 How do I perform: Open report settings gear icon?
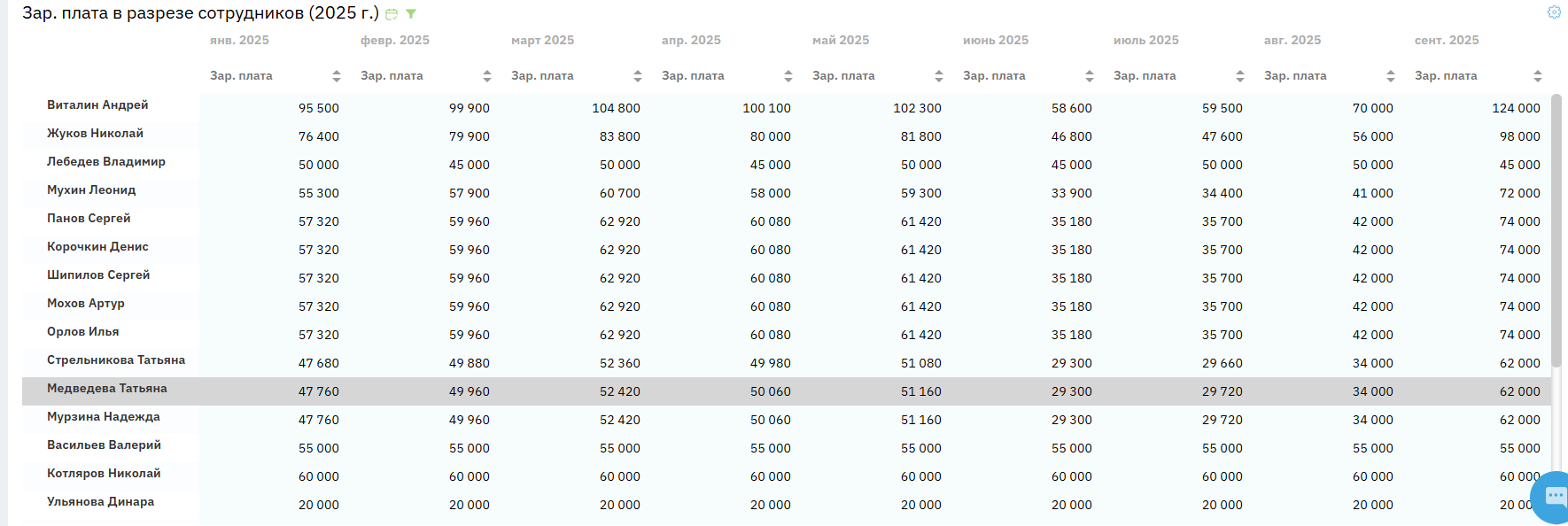pos(1554,12)
